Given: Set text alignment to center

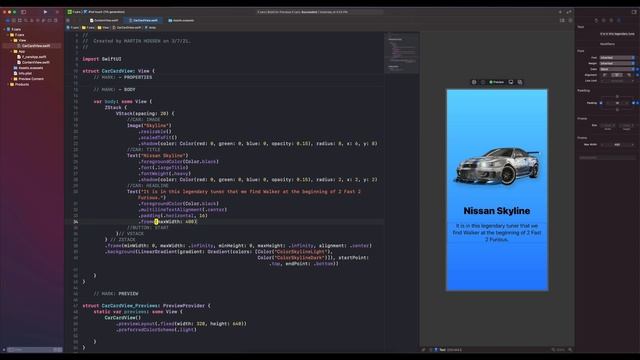Looking at the screenshot, I should coord(617,75).
